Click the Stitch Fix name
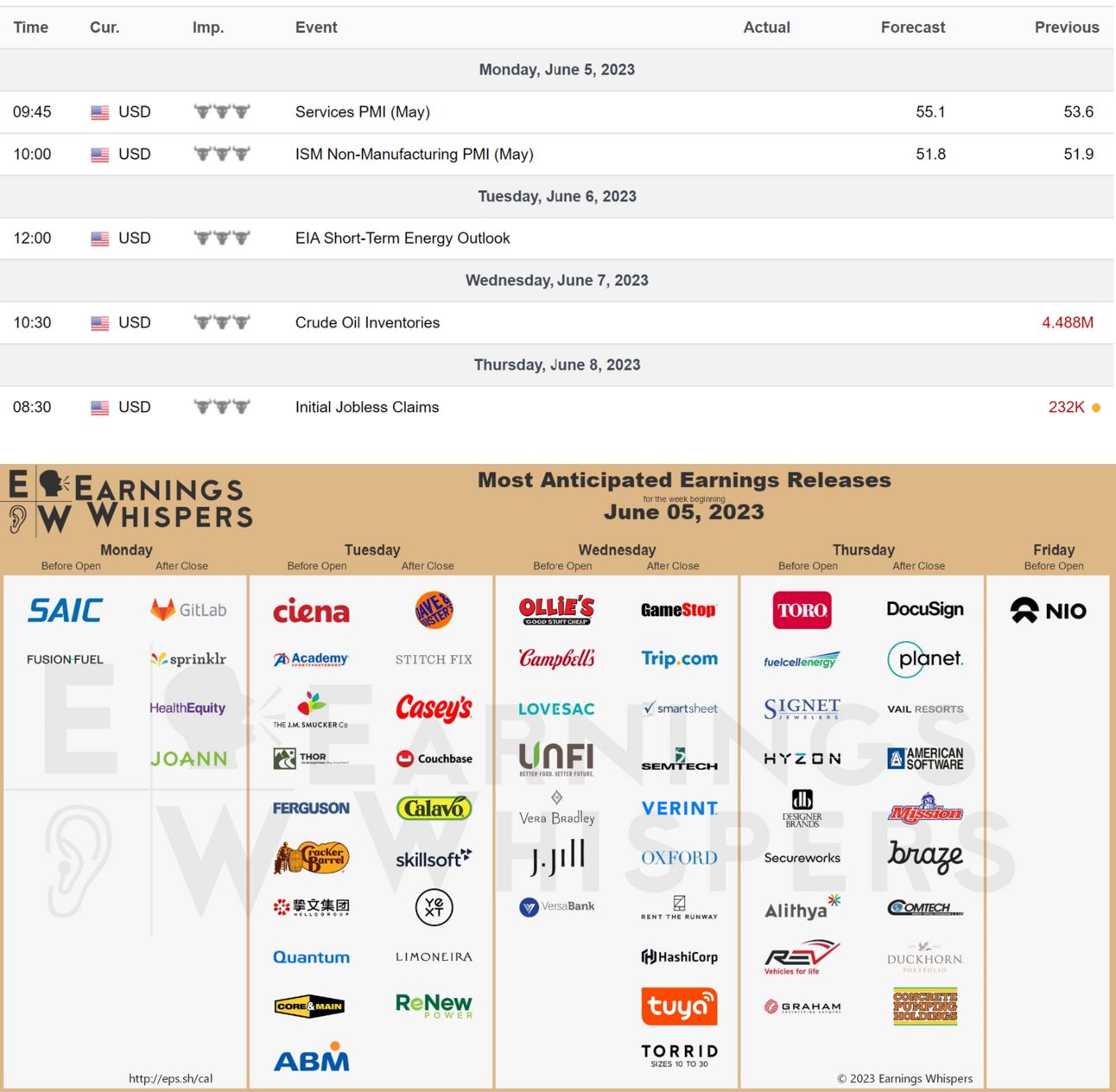 click(x=434, y=659)
